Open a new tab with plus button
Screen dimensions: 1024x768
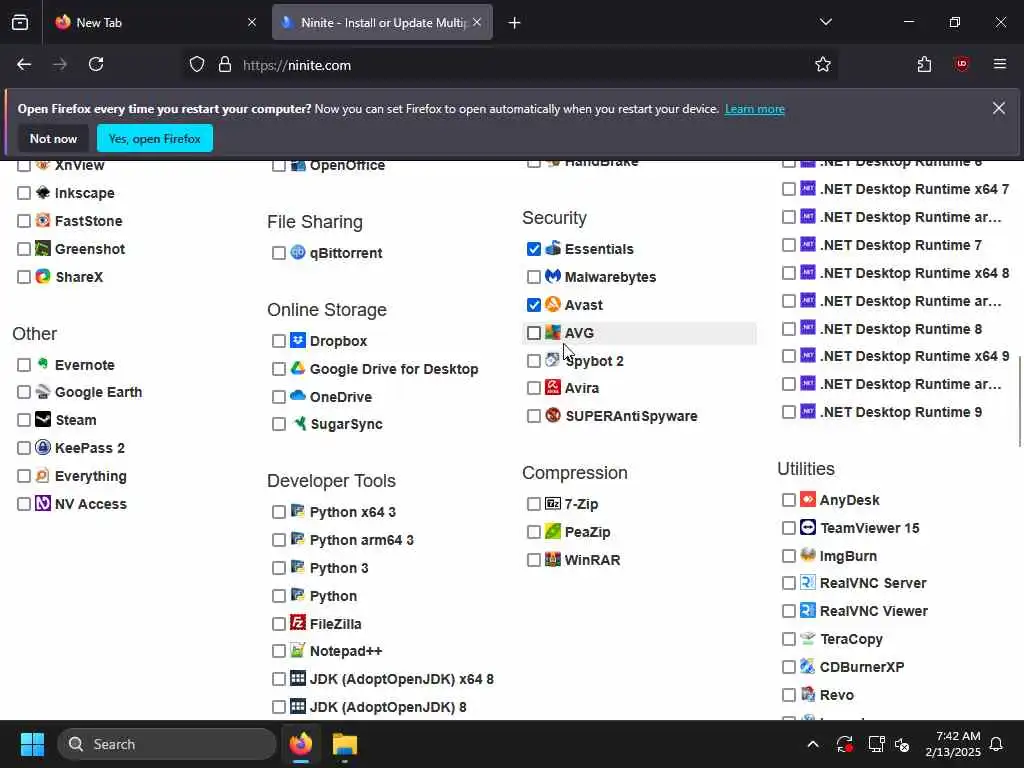515,23
